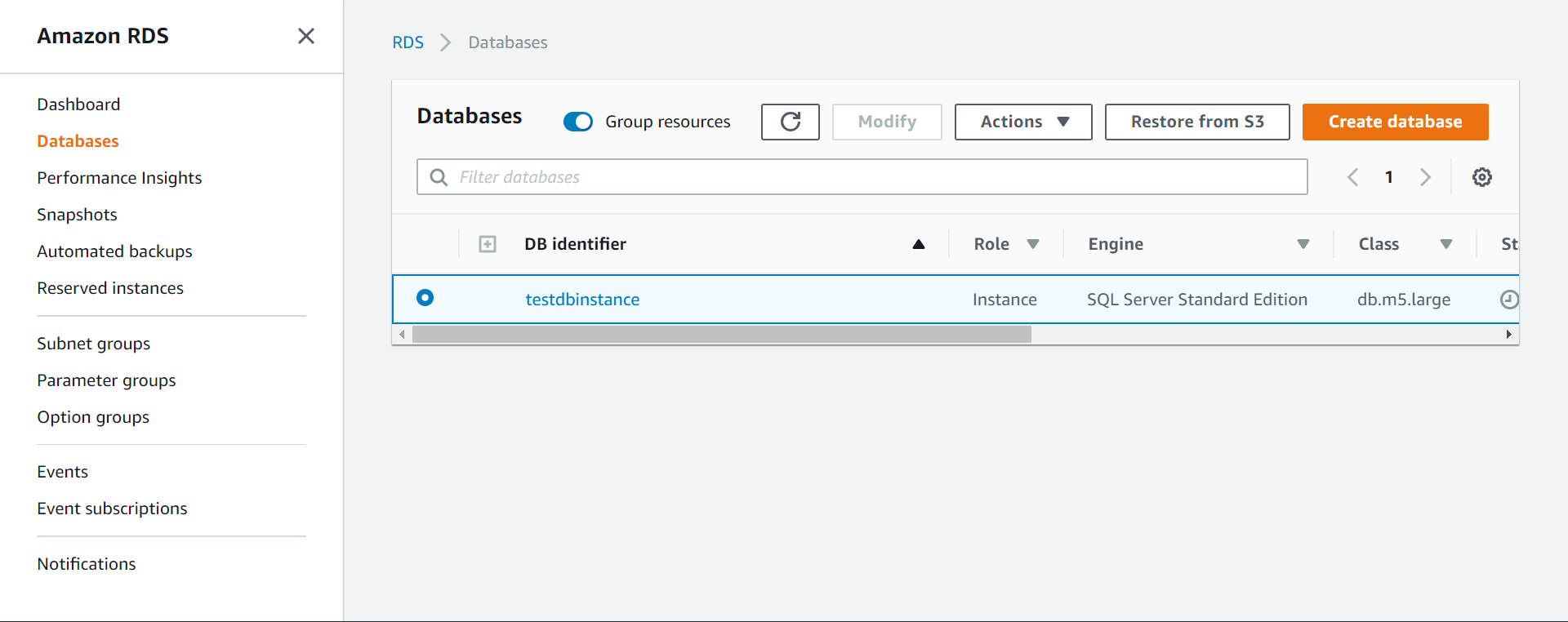This screenshot has height=622, width=1568.
Task: Click Restore from S3 button
Action: (x=1197, y=122)
